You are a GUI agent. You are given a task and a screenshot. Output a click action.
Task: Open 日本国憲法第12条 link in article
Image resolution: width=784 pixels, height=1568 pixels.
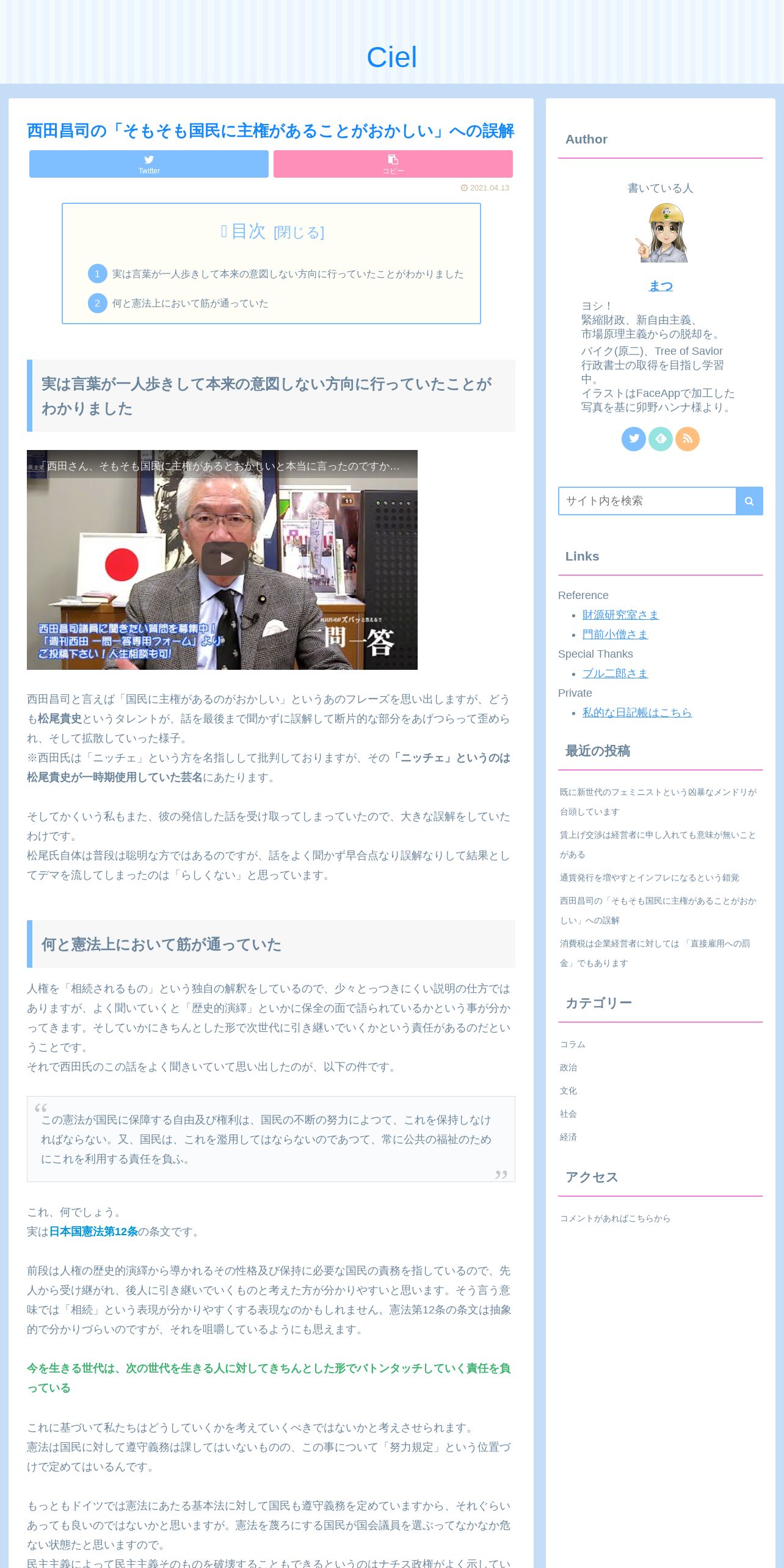(x=93, y=1232)
